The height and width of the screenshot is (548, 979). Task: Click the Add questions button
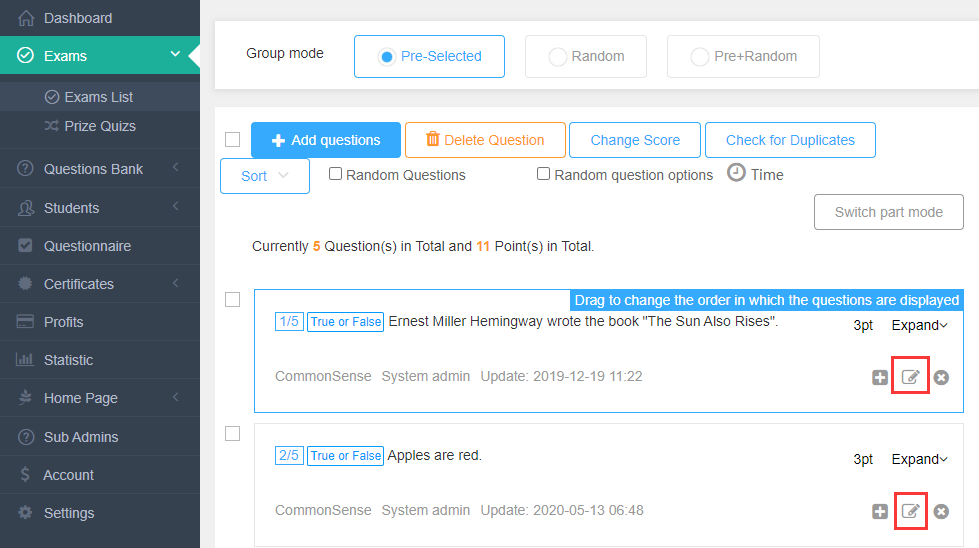(x=326, y=140)
